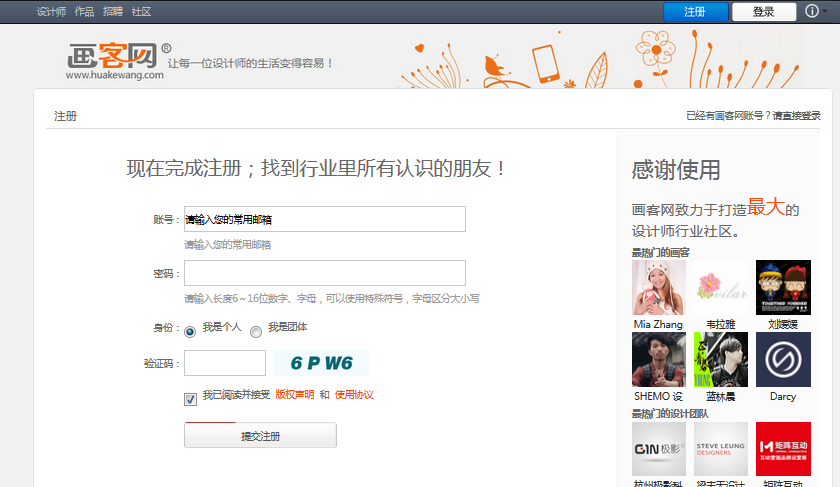Expand the dropdown arrow beside the info icon
This screenshot has width=840, height=487.
(x=826, y=13)
